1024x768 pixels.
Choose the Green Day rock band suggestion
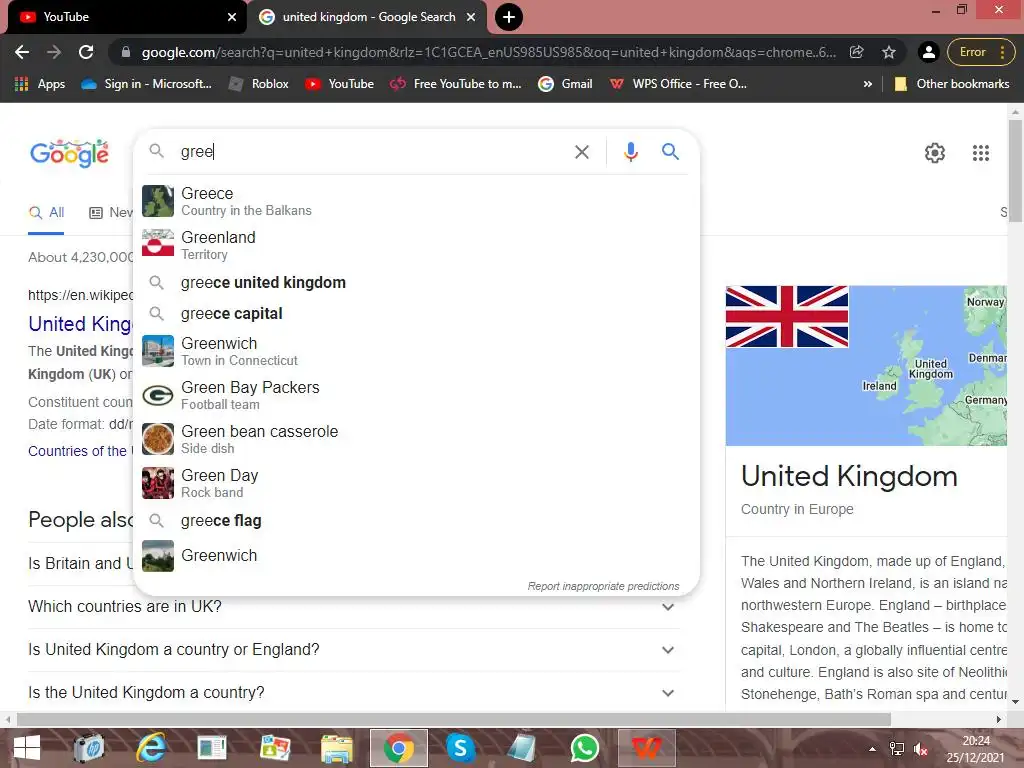point(416,483)
